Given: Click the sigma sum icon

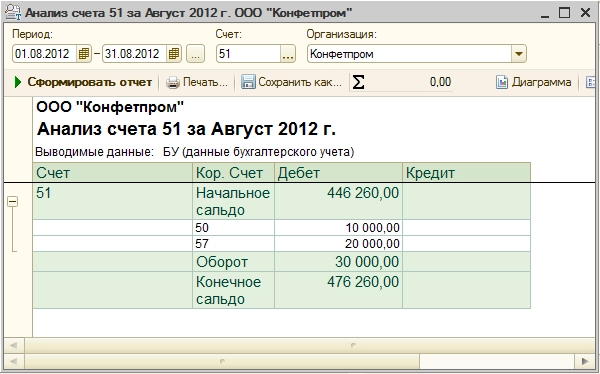Looking at the screenshot, I should (358, 82).
